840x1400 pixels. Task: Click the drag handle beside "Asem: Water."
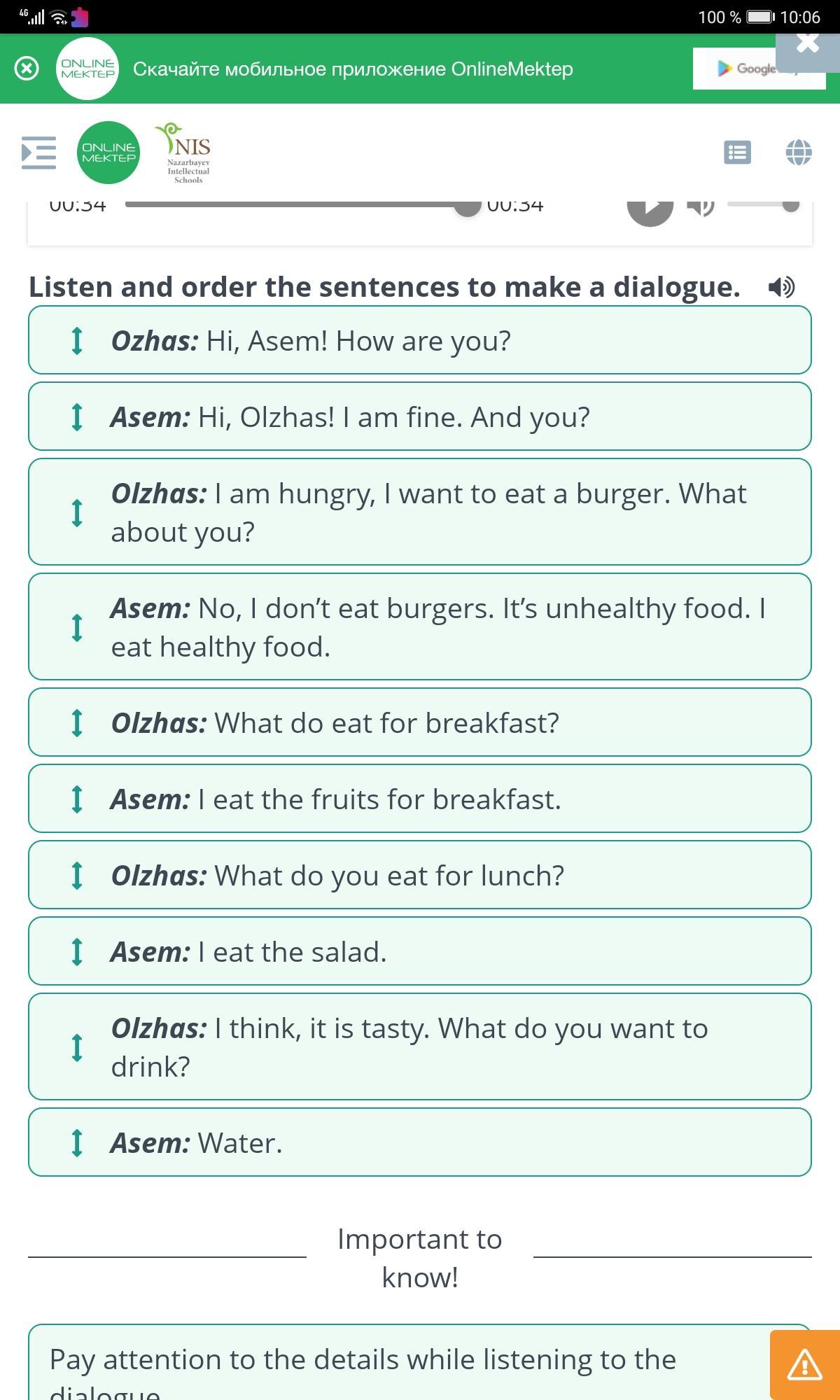(x=77, y=1143)
